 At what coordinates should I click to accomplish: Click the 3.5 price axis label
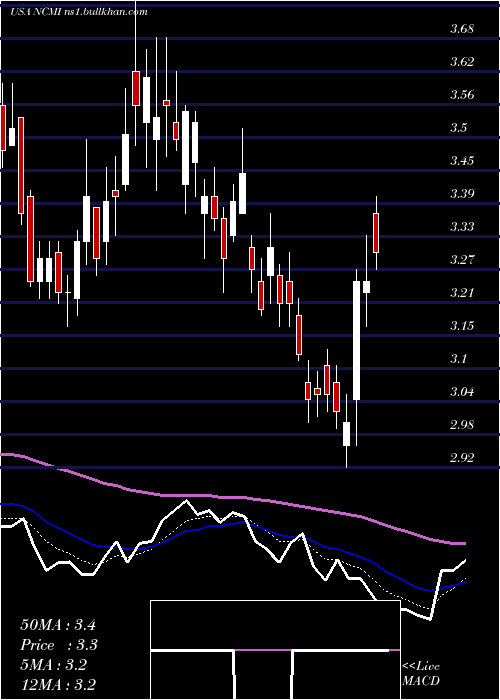point(458,128)
